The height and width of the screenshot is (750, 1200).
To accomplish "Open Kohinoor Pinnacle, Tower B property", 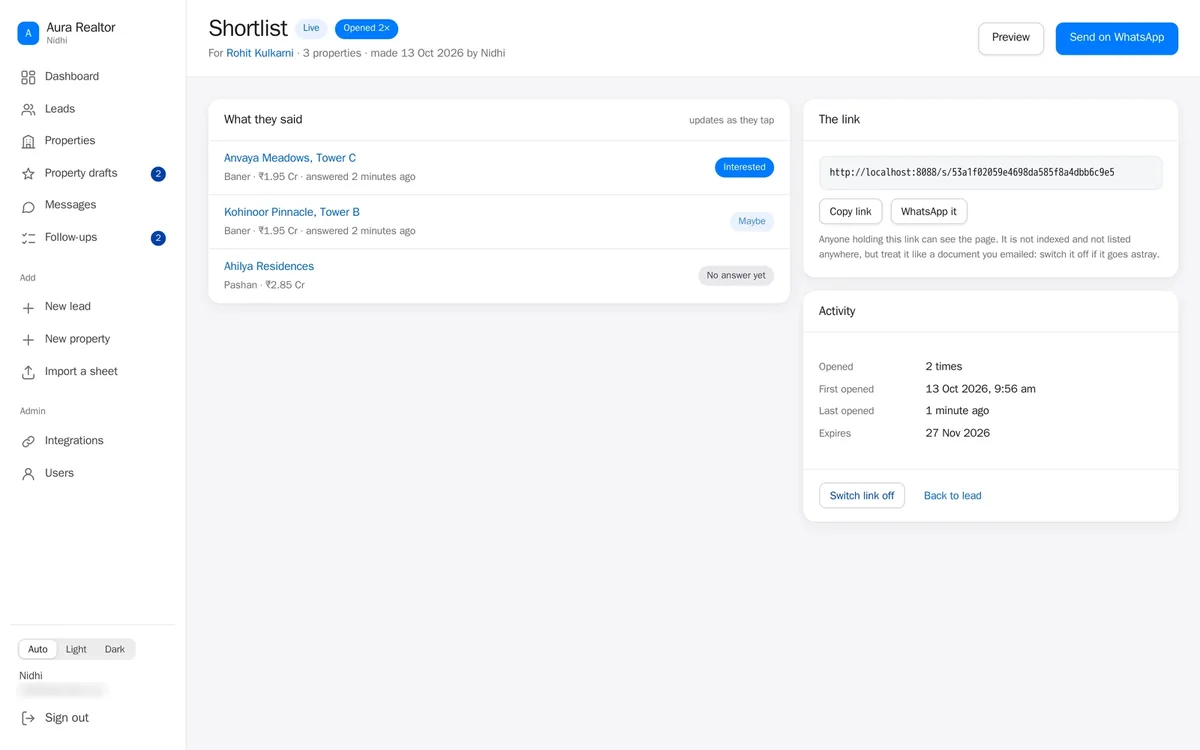I will pos(292,212).
